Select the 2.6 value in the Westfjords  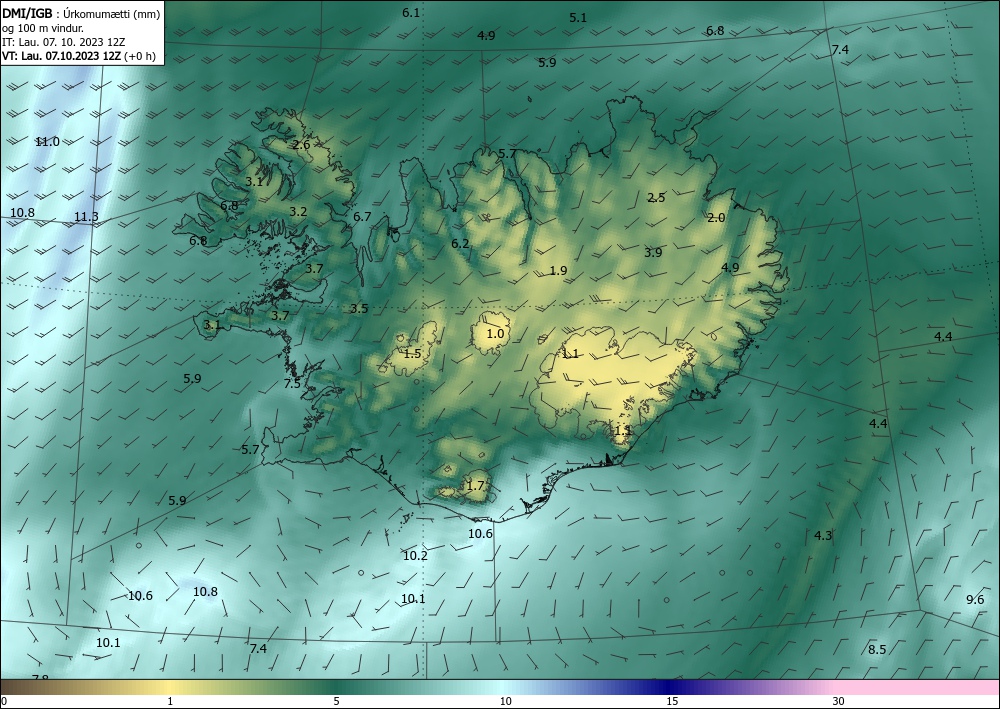pos(301,145)
